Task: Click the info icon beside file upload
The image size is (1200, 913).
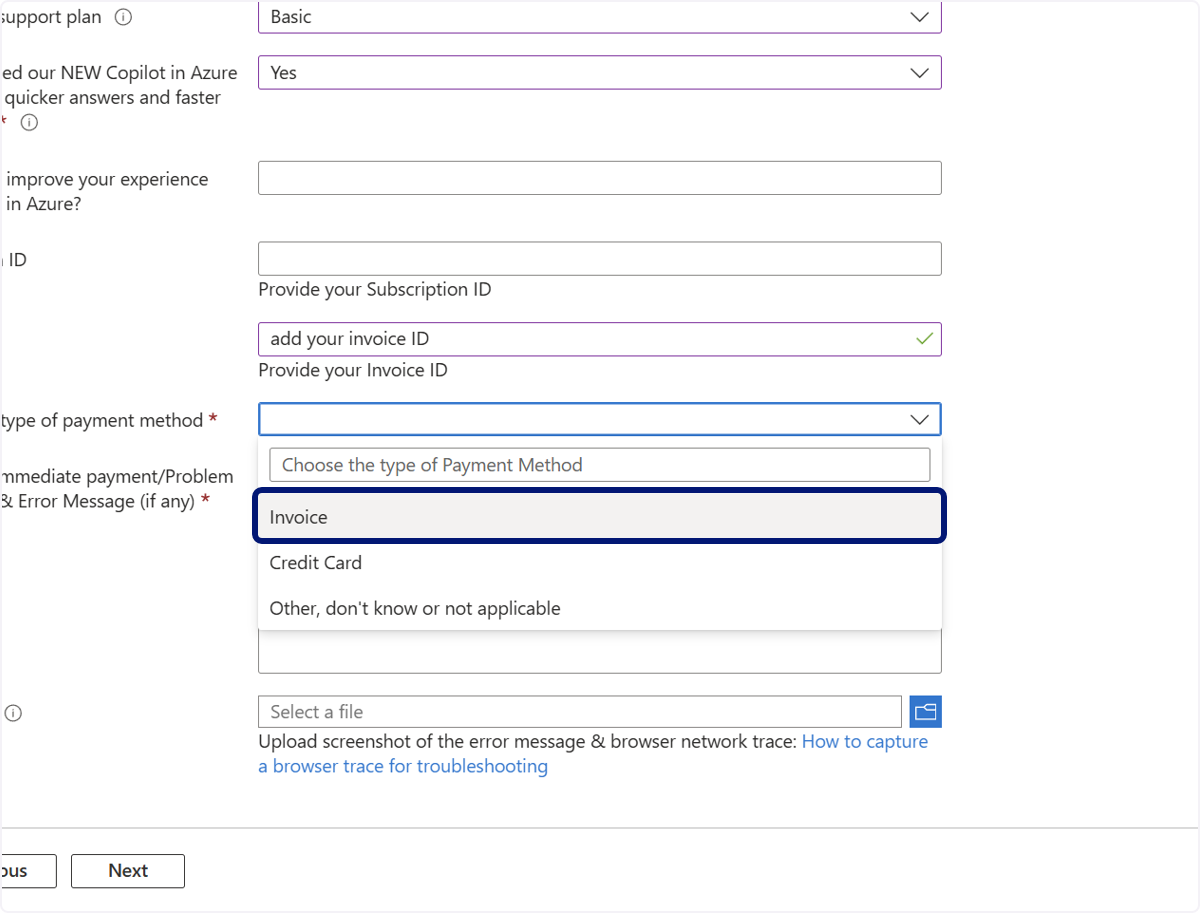Action: [x=13, y=713]
